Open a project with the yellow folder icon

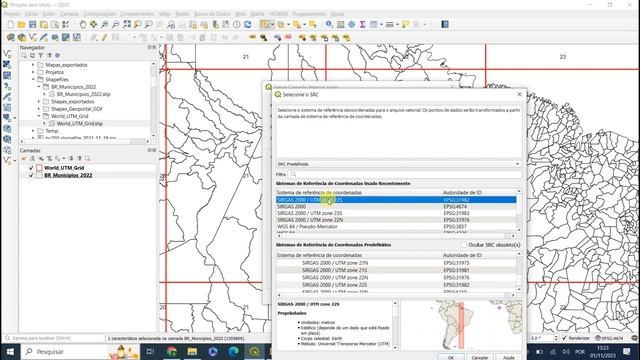[x=21, y=24]
